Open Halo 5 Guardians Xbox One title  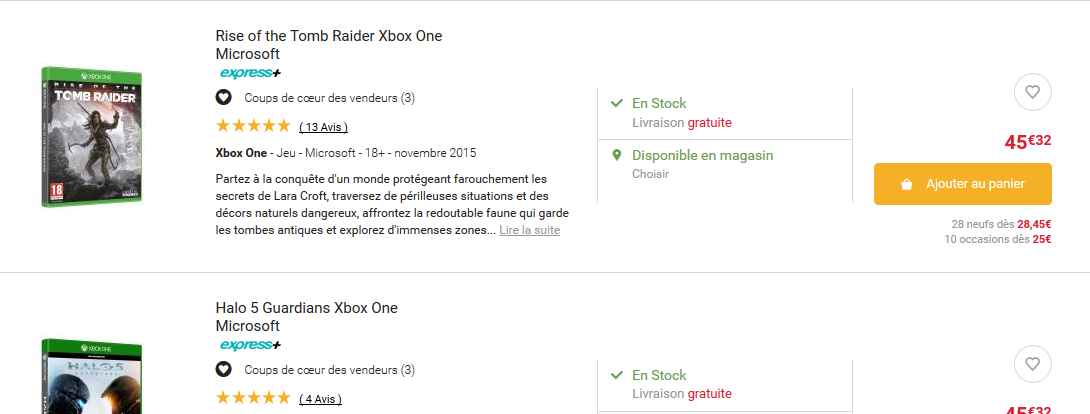coord(306,308)
